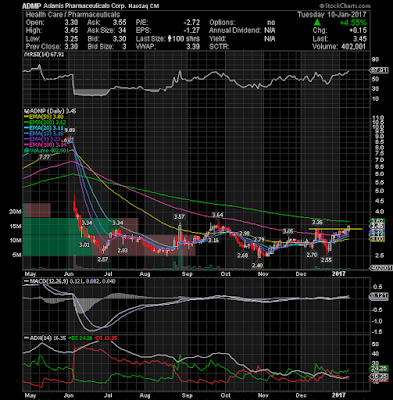
Task: Click the MACD(12,26,9) legend line icon
Action: [x=26, y=281]
